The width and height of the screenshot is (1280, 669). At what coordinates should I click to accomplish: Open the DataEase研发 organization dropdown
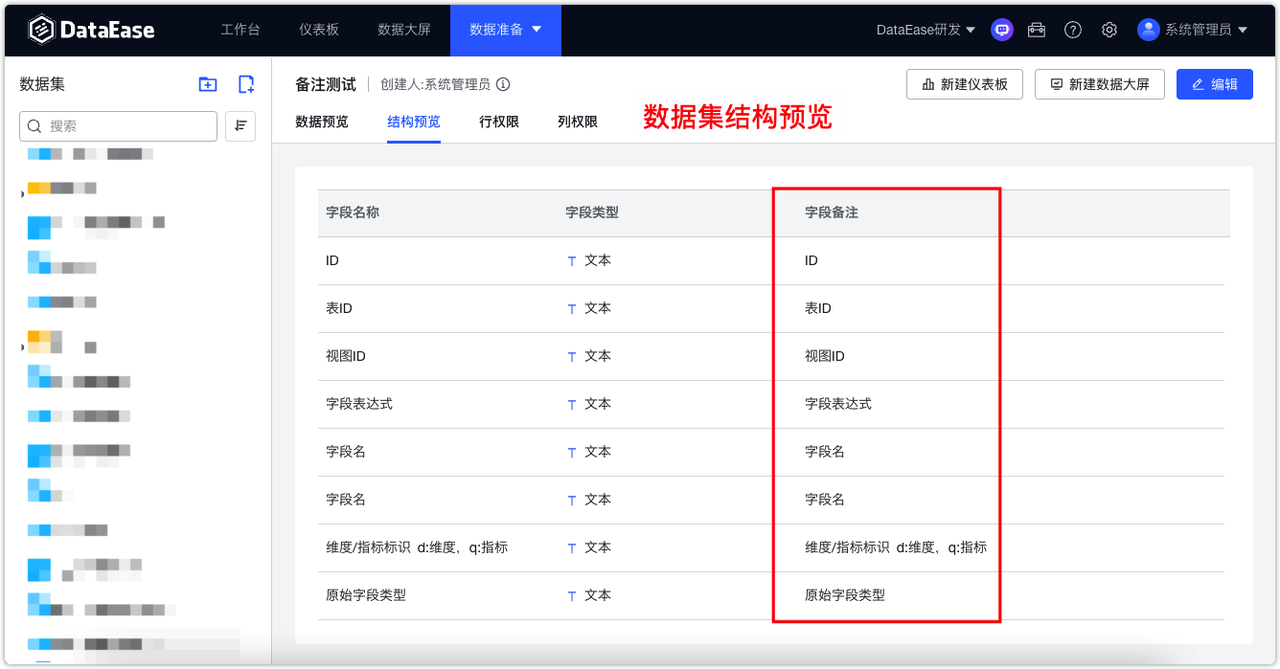[921, 30]
